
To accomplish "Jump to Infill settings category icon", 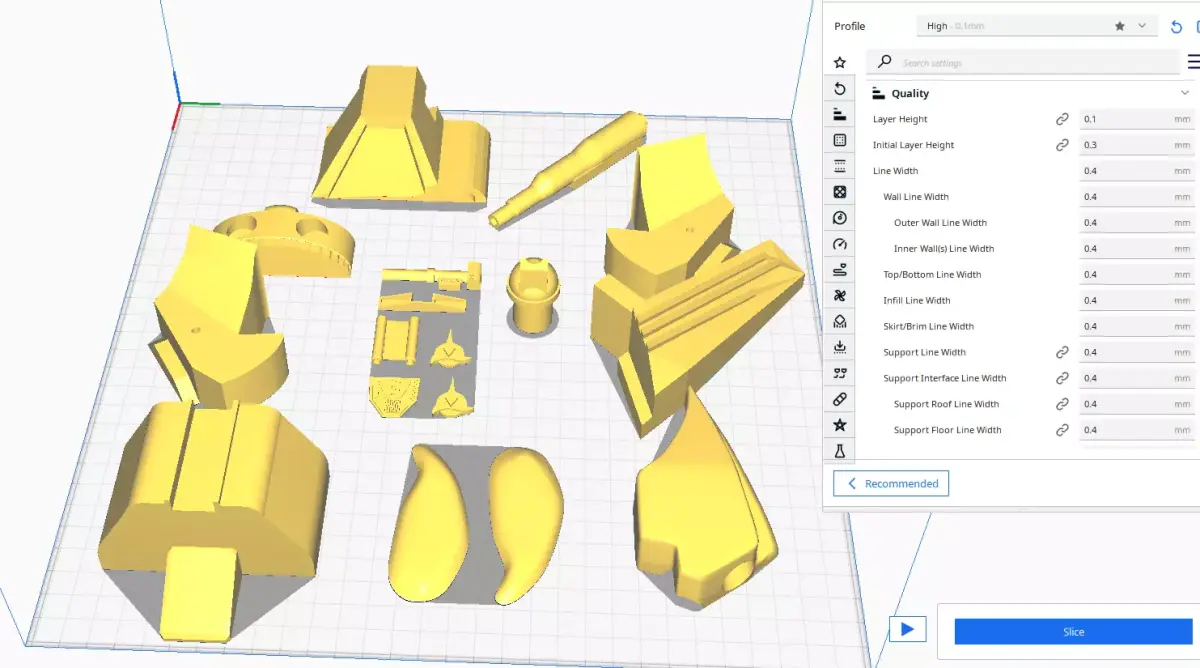I will point(840,192).
